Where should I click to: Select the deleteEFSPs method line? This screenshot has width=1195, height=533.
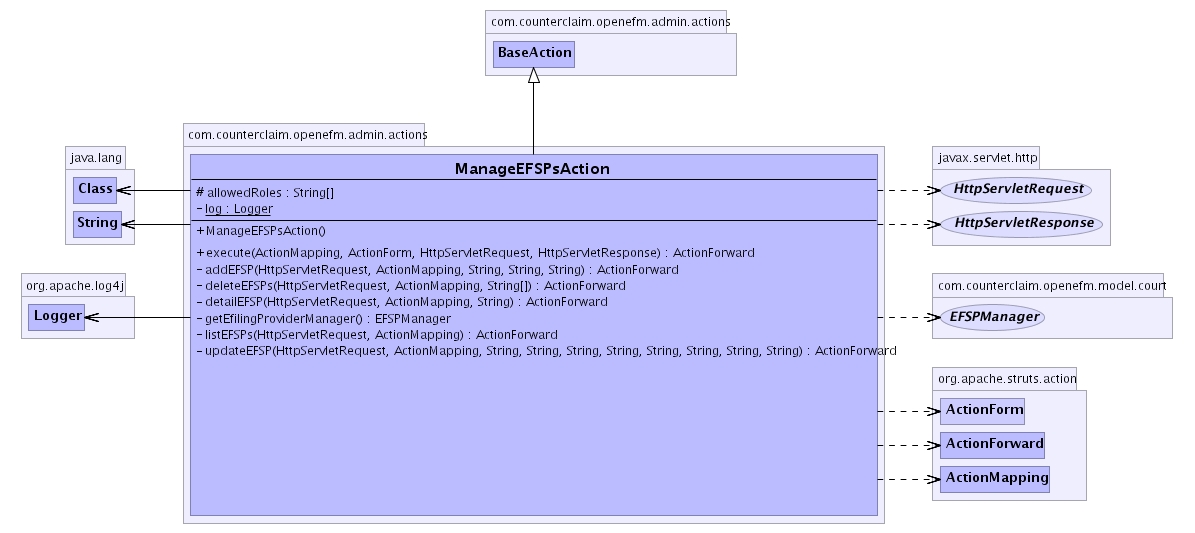point(410,286)
